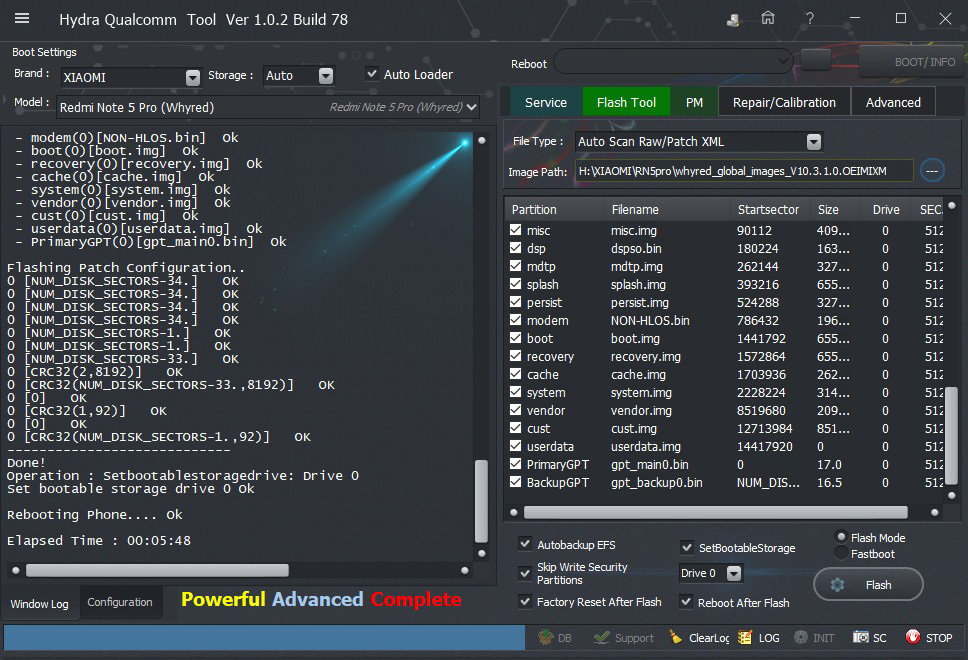Click the user account icon
Screen dimensions: 968x660
pyautogui.click(x=734, y=19)
